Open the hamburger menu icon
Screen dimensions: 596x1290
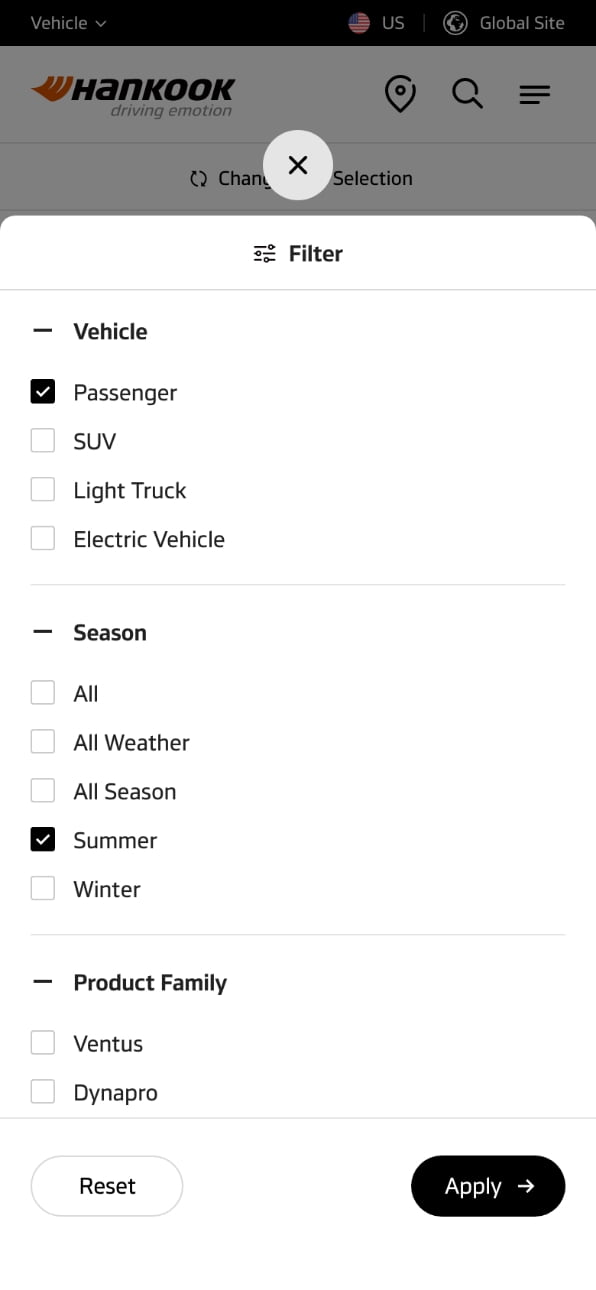pyautogui.click(x=535, y=95)
